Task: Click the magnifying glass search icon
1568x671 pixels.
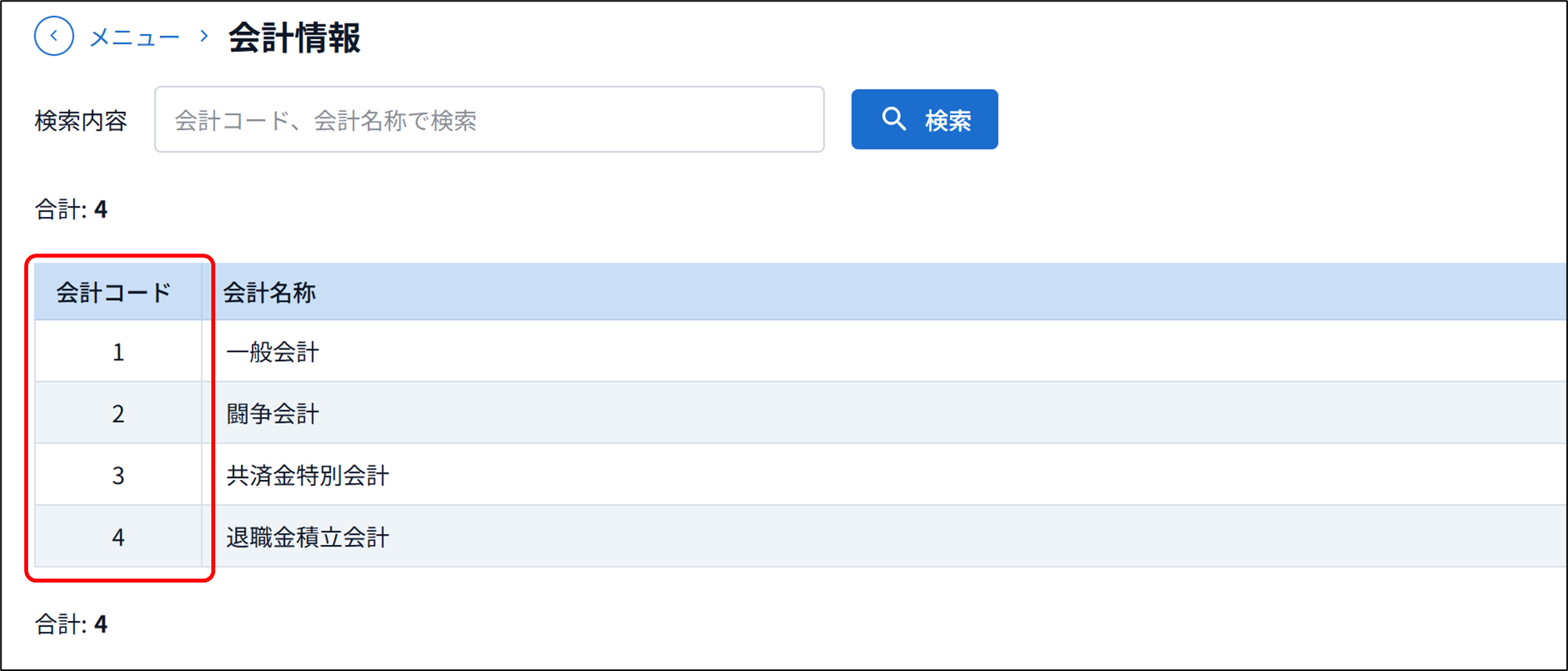Action: (x=894, y=119)
